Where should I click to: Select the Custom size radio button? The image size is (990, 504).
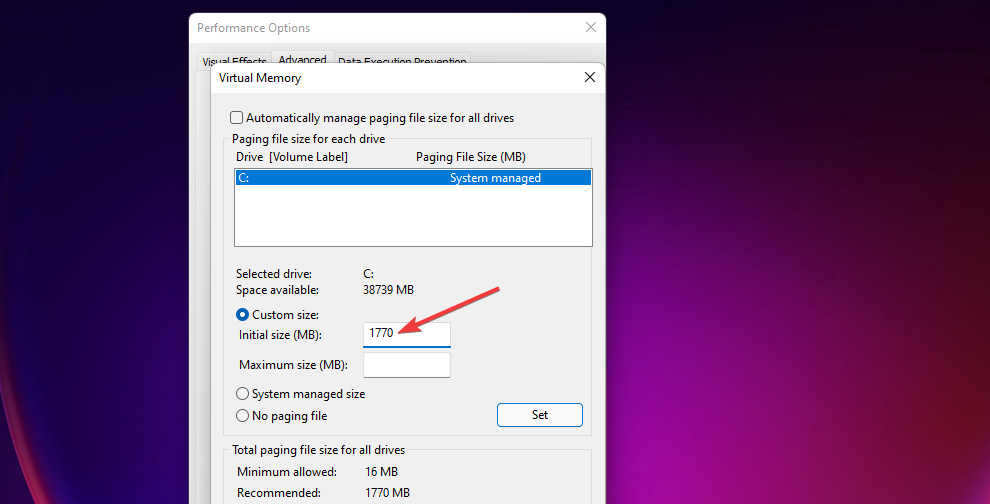[x=242, y=315]
